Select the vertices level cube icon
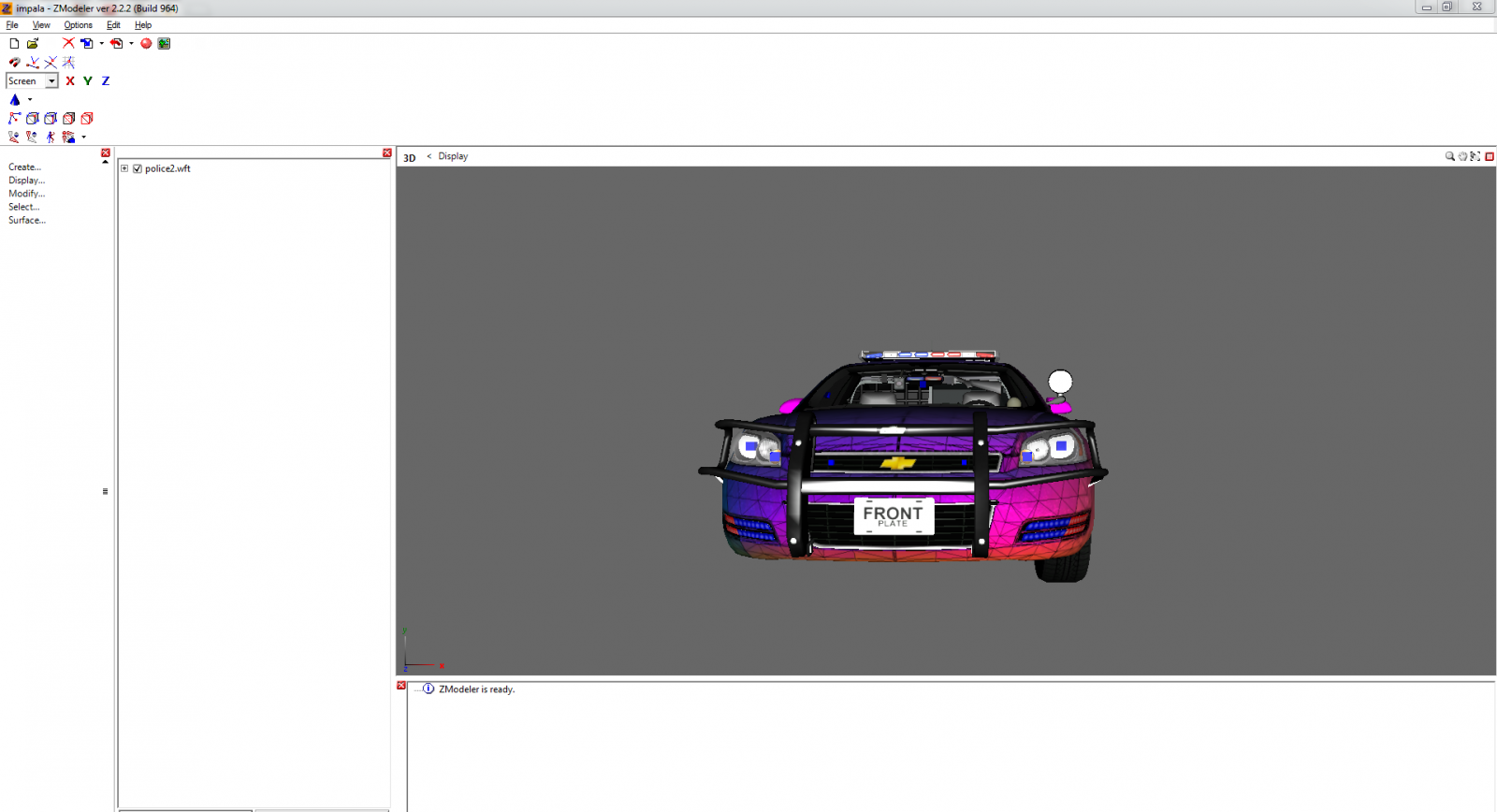1497x812 pixels. (x=33, y=119)
